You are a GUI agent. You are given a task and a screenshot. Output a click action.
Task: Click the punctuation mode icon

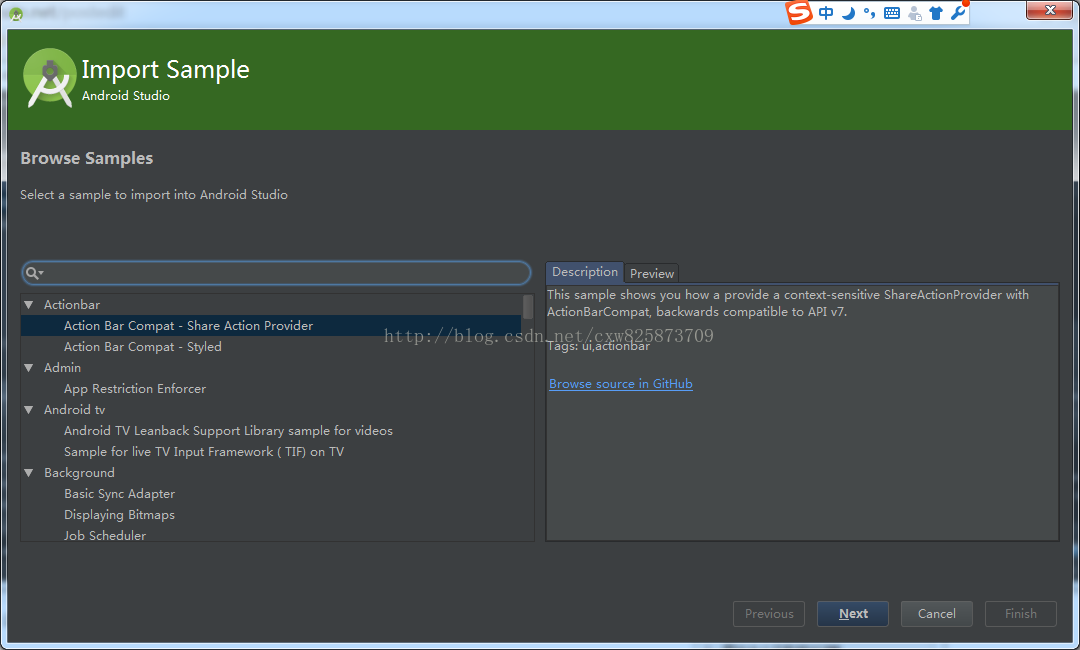[870, 13]
